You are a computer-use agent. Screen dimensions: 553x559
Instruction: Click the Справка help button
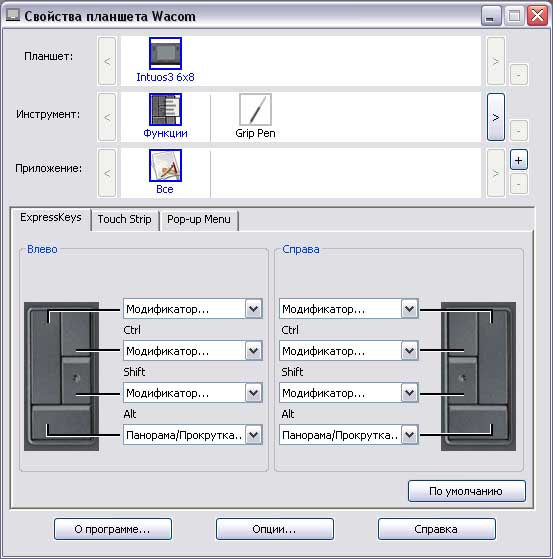436,529
